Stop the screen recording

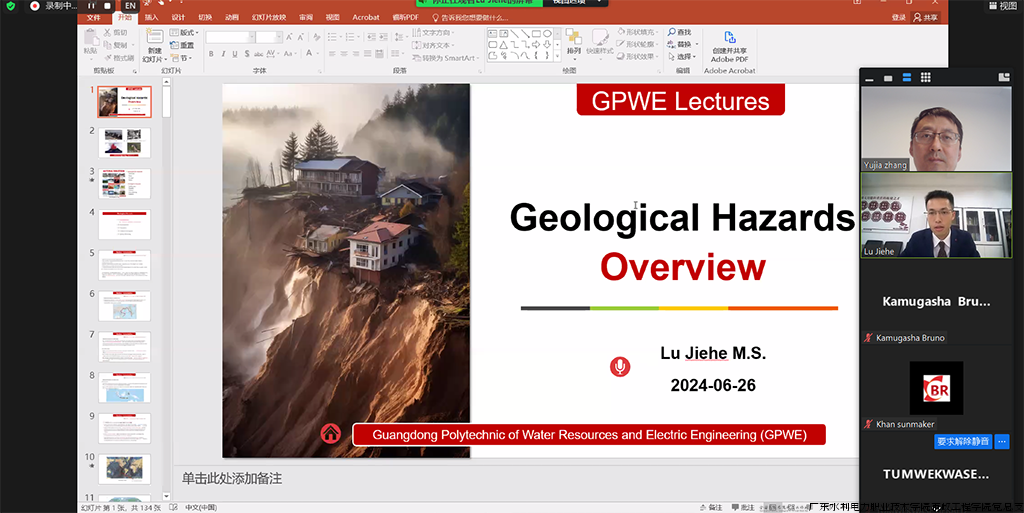pyautogui.click(x=108, y=6)
